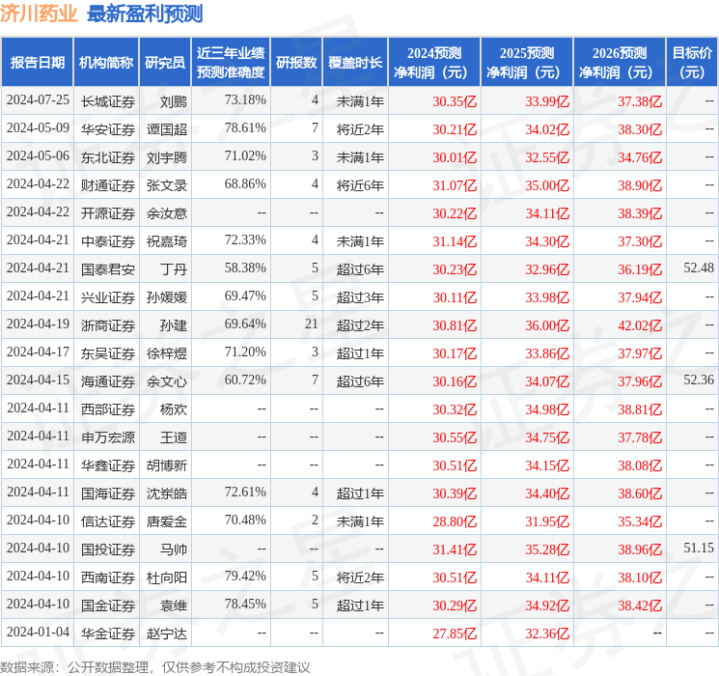Click 开源证券 institution name
The image size is (719, 676).
(x=108, y=213)
